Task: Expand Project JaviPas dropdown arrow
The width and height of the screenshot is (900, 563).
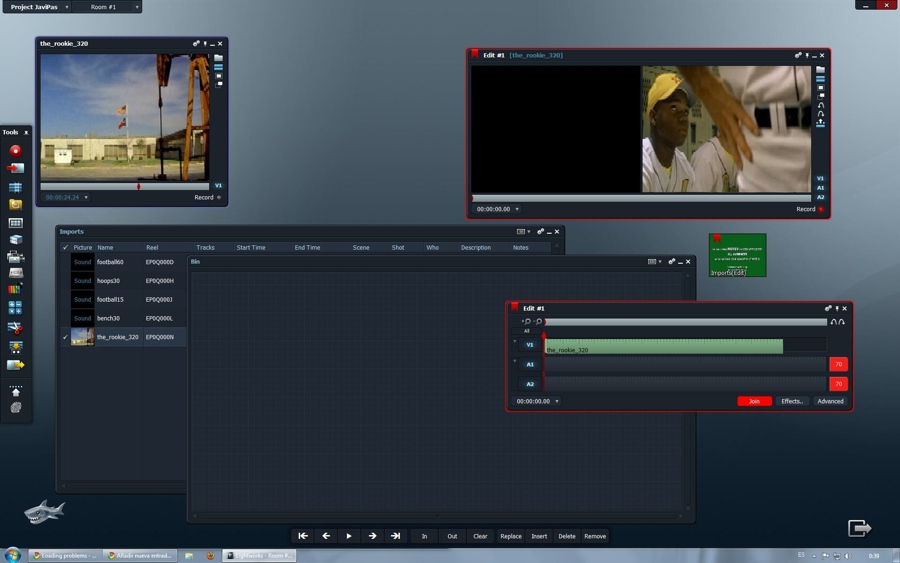Action: 67,7
